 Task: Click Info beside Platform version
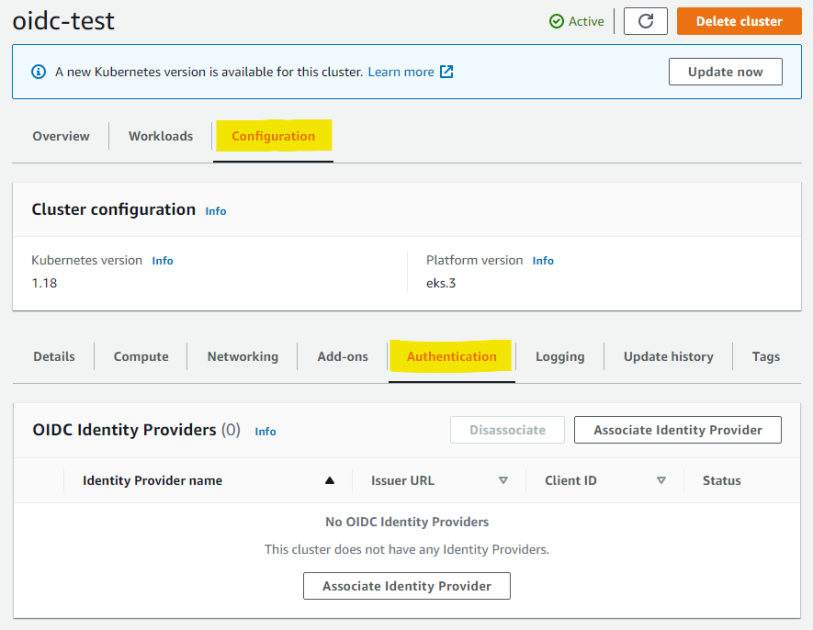coord(542,260)
